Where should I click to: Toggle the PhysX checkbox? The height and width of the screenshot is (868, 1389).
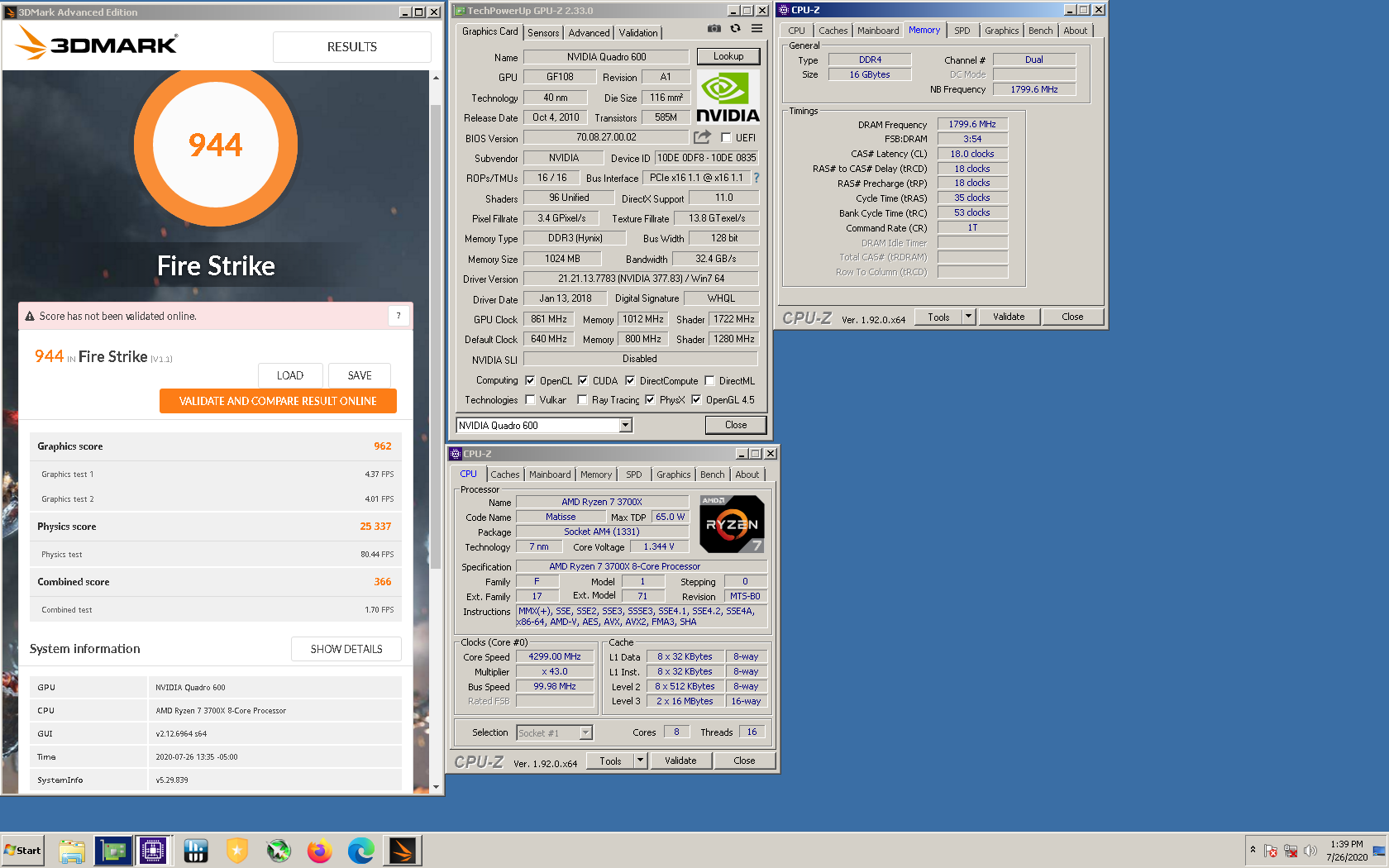click(x=650, y=400)
